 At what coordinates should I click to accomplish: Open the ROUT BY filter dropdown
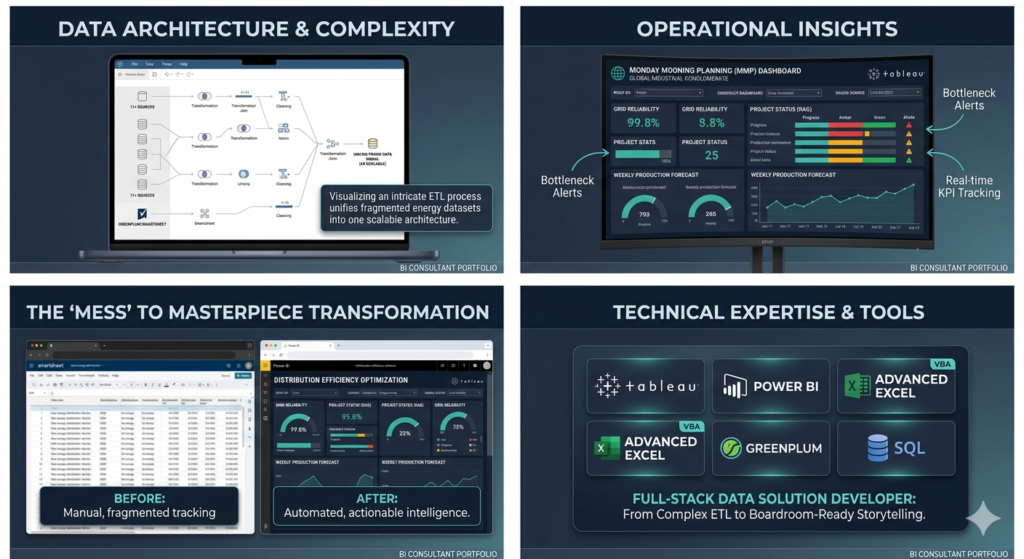(x=669, y=93)
